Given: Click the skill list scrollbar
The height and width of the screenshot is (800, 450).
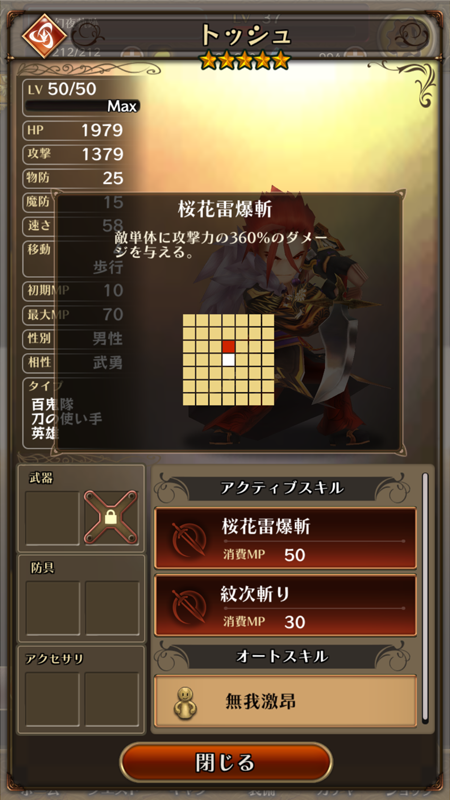Looking at the screenshot, I should 425,596.
